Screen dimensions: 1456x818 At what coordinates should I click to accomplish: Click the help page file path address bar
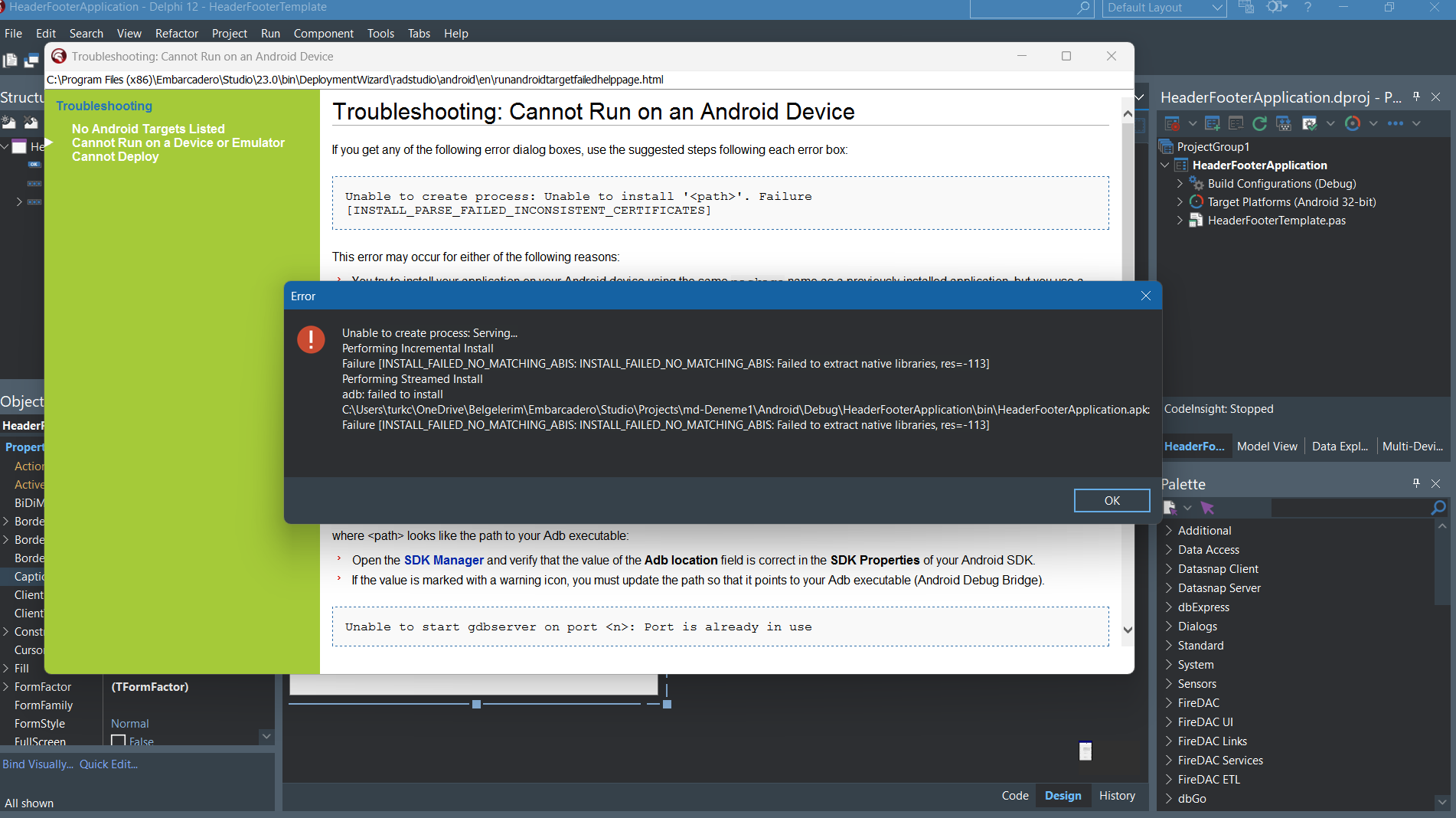coord(589,80)
